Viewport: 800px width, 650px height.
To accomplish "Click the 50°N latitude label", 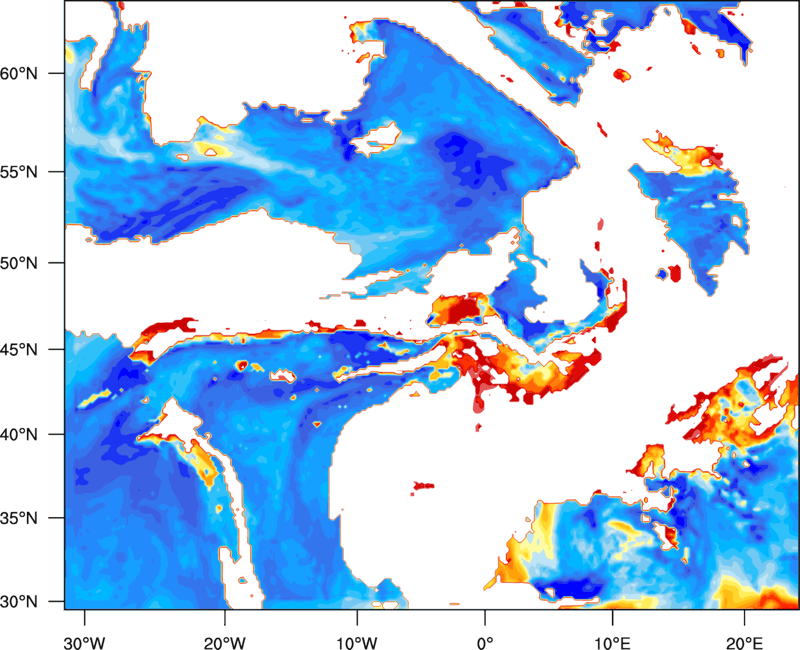I will pos(19,263).
